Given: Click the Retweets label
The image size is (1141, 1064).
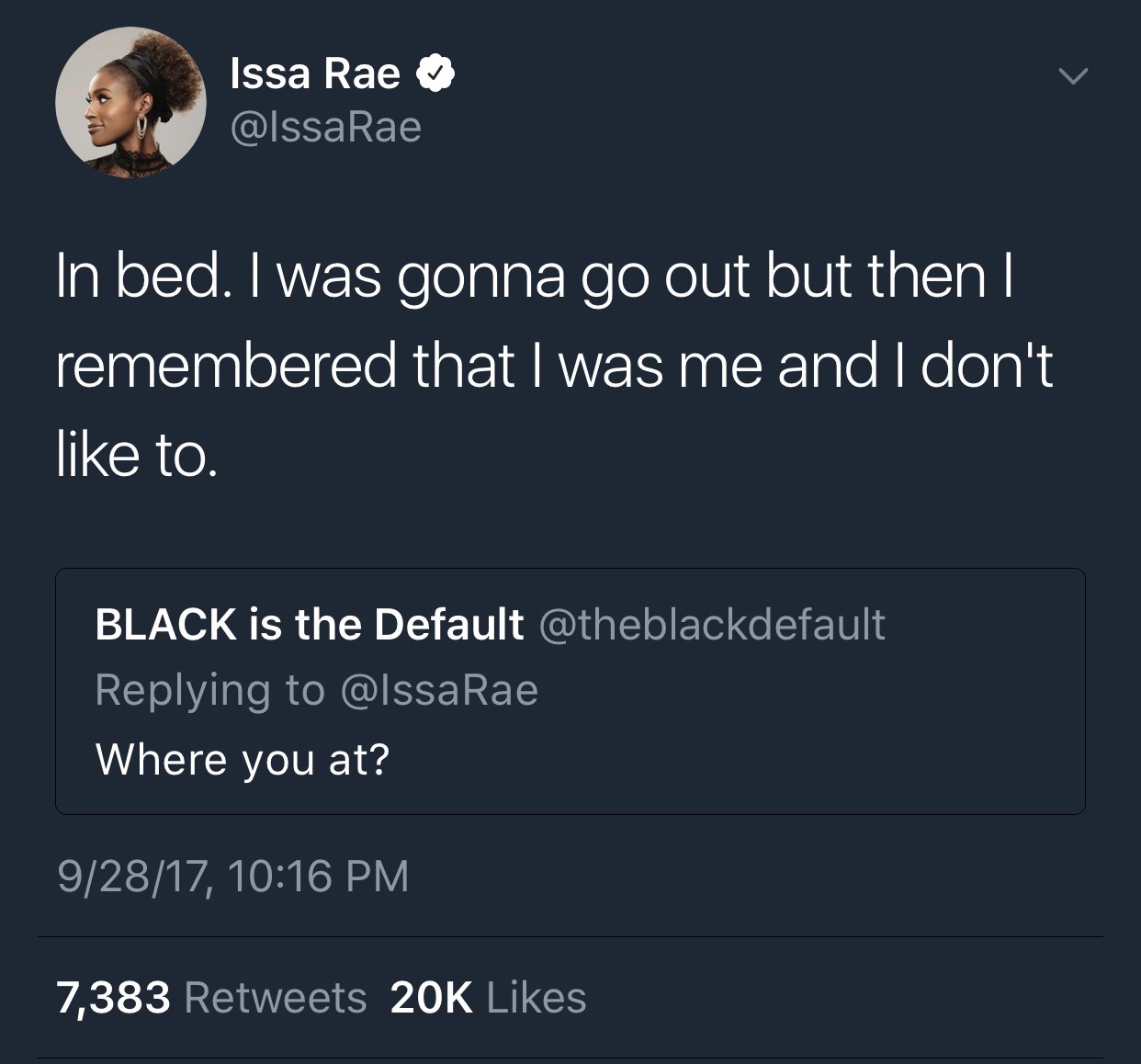Looking at the screenshot, I should pos(276,998).
